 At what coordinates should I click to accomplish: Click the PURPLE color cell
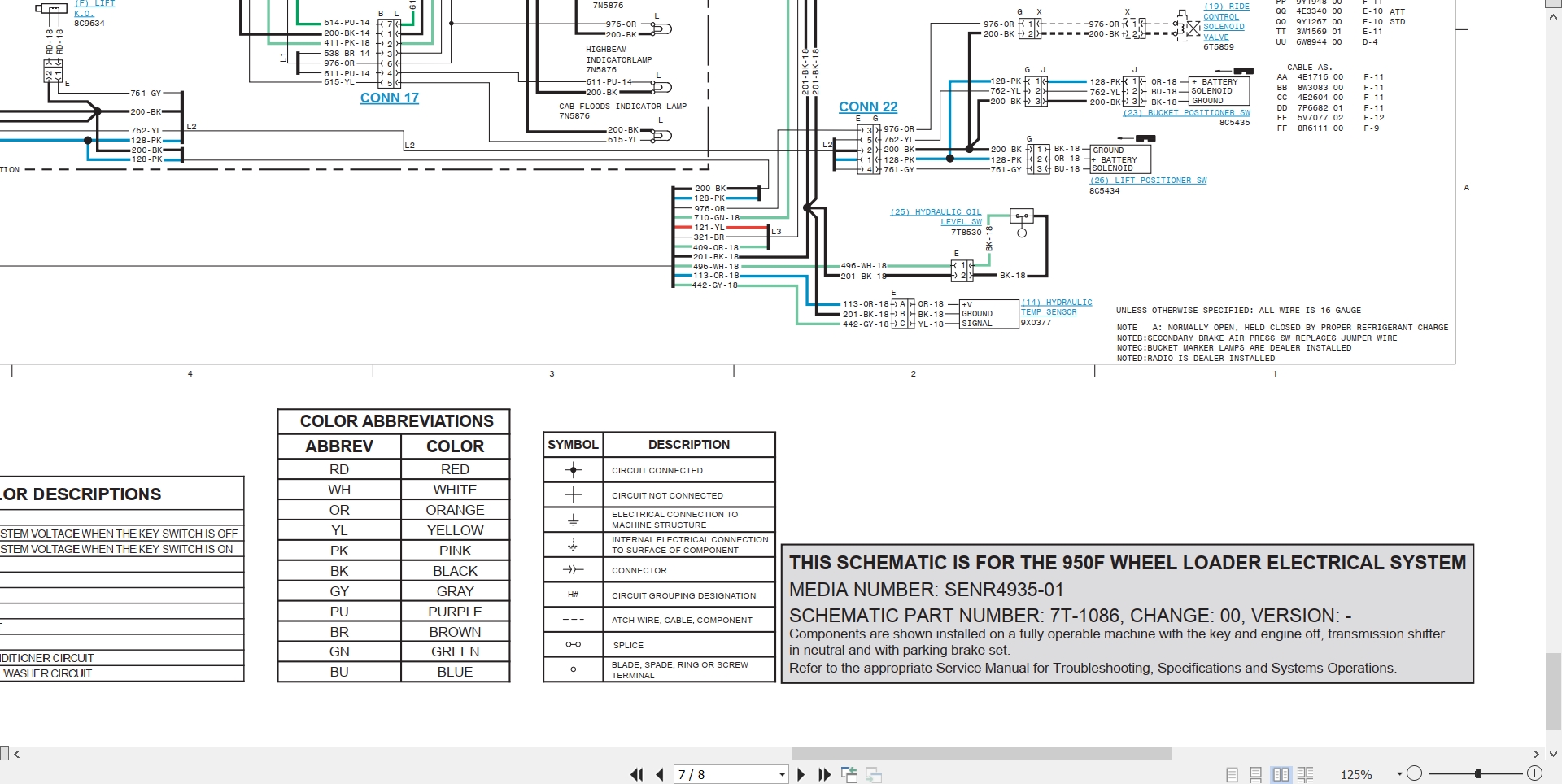pos(455,612)
